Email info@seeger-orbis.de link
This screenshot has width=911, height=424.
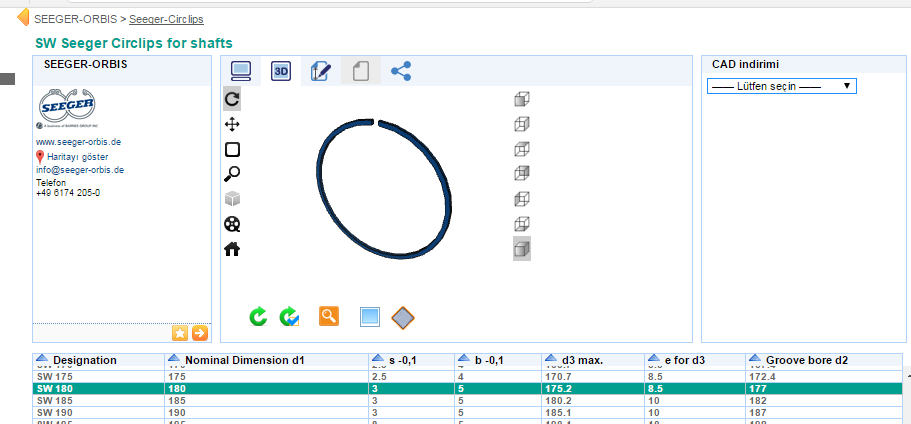pos(80,170)
